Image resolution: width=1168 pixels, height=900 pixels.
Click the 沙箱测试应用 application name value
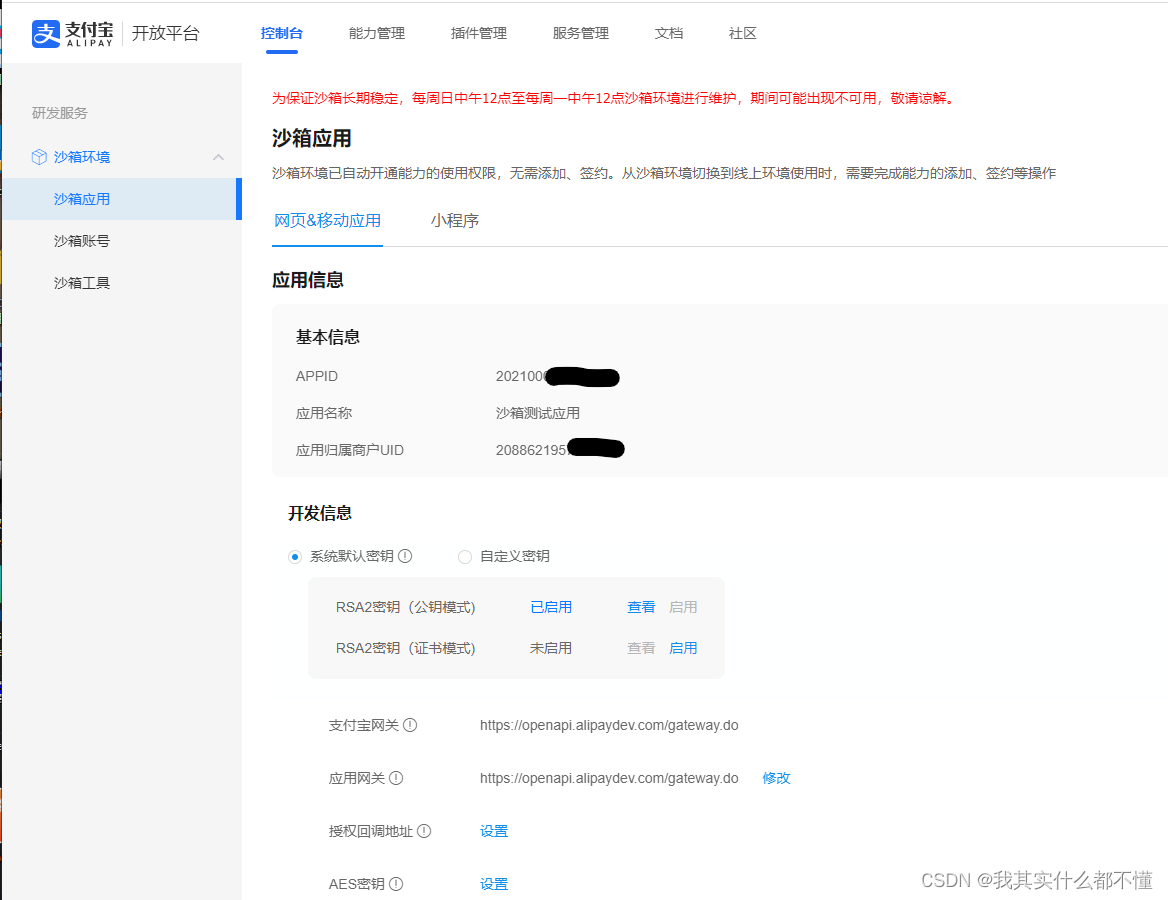pos(538,413)
